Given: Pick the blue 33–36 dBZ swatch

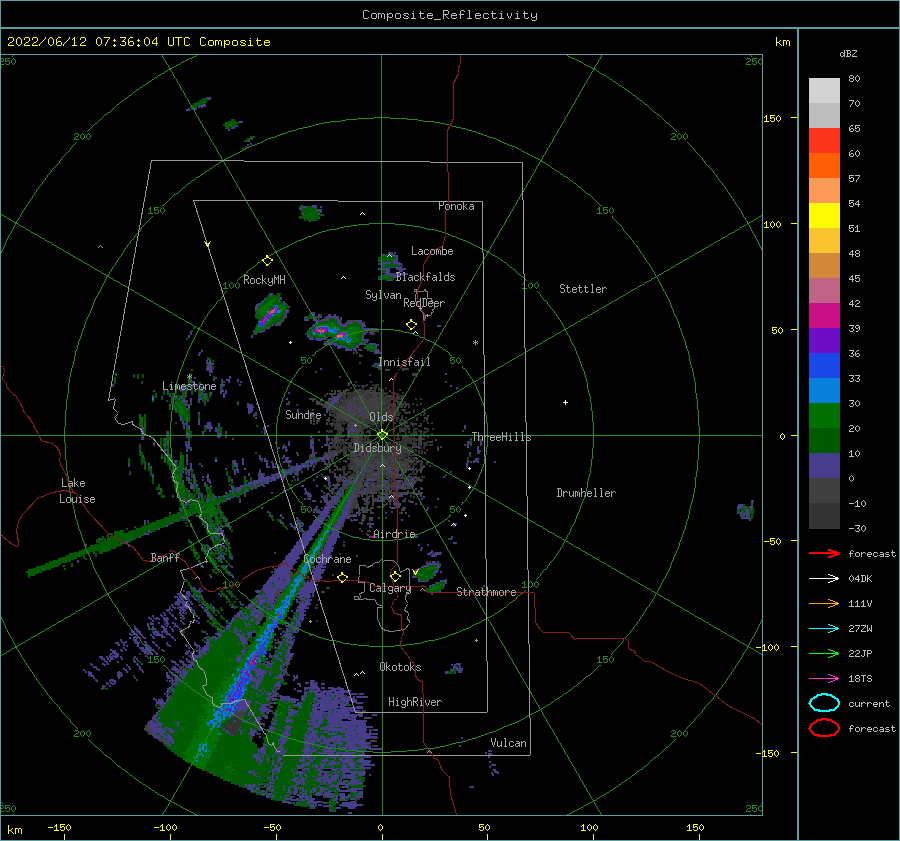Looking at the screenshot, I should pos(824,366).
